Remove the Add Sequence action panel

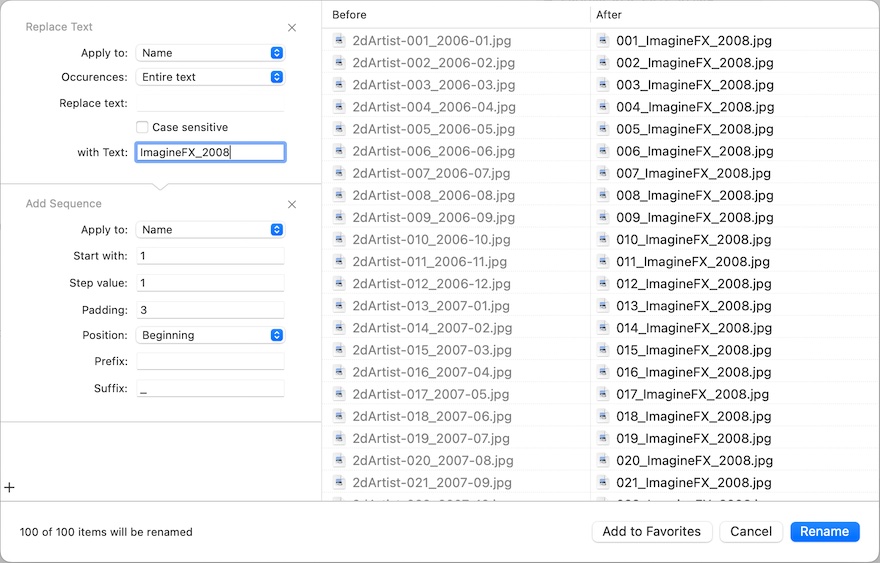[292, 204]
